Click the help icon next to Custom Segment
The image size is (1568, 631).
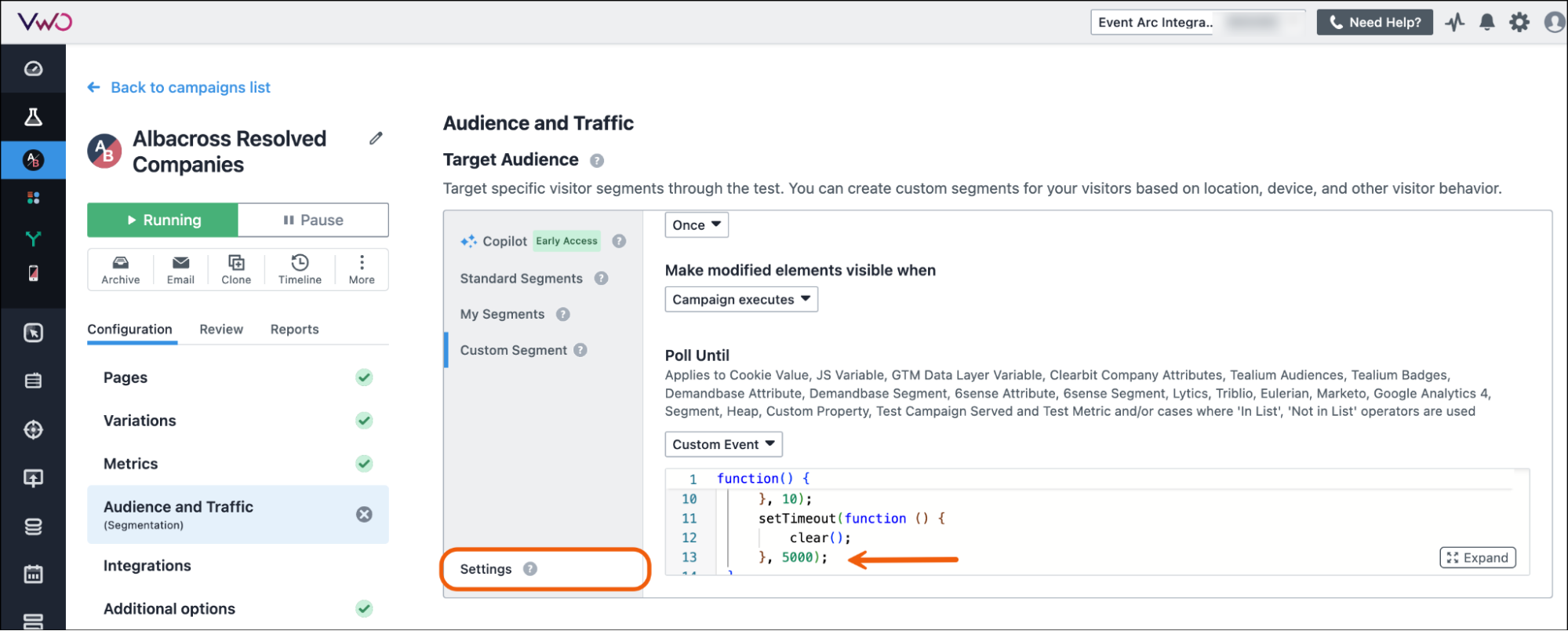coord(580,350)
